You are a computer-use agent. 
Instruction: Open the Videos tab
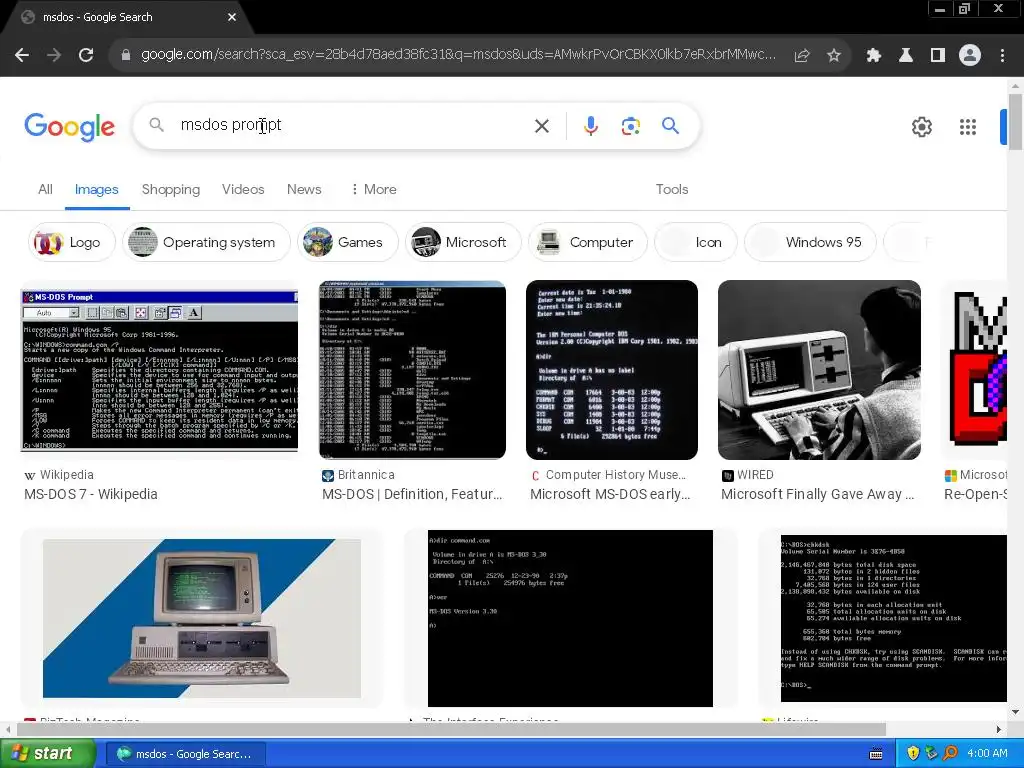(x=243, y=189)
